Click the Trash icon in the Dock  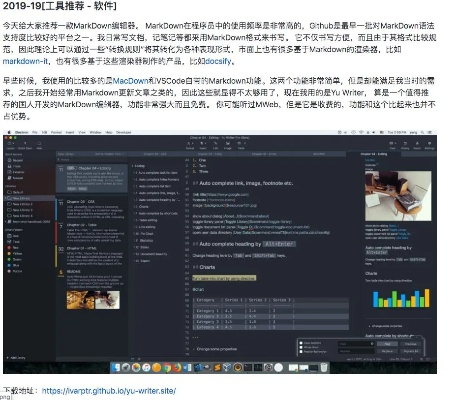[x=324, y=367]
